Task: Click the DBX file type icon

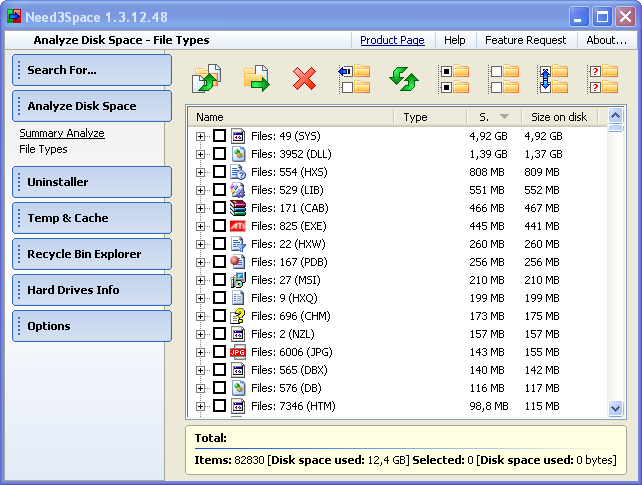Action: (x=238, y=370)
